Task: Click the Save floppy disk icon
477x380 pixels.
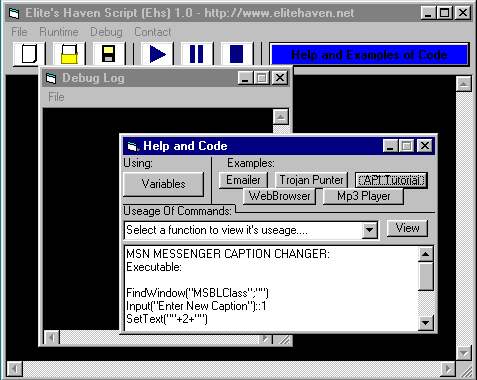Action: [108, 54]
